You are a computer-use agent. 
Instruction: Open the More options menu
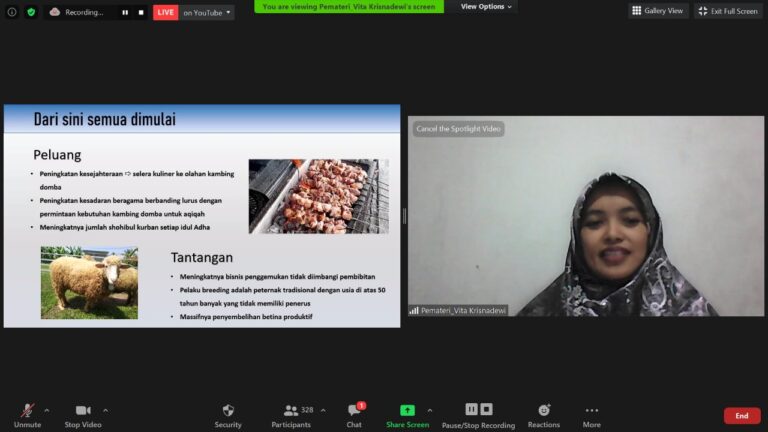coord(592,414)
